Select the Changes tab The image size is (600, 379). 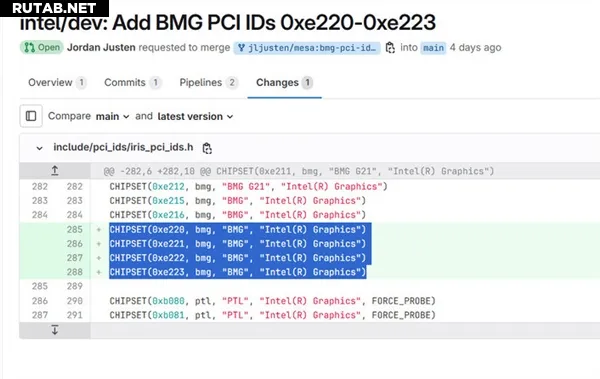[x=284, y=82]
